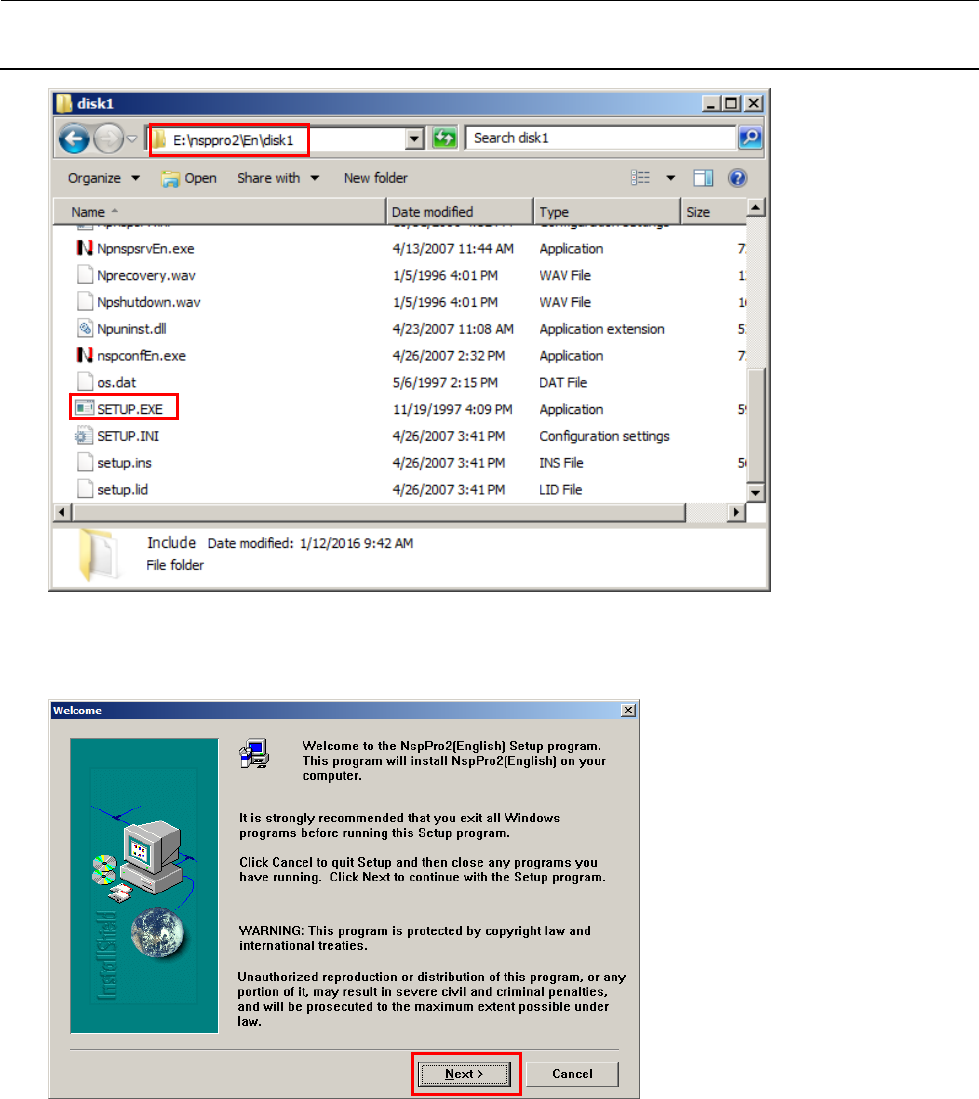979x1099 pixels.
Task: Click the horizontal scrollbar left arrow
Action: point(62,512)
